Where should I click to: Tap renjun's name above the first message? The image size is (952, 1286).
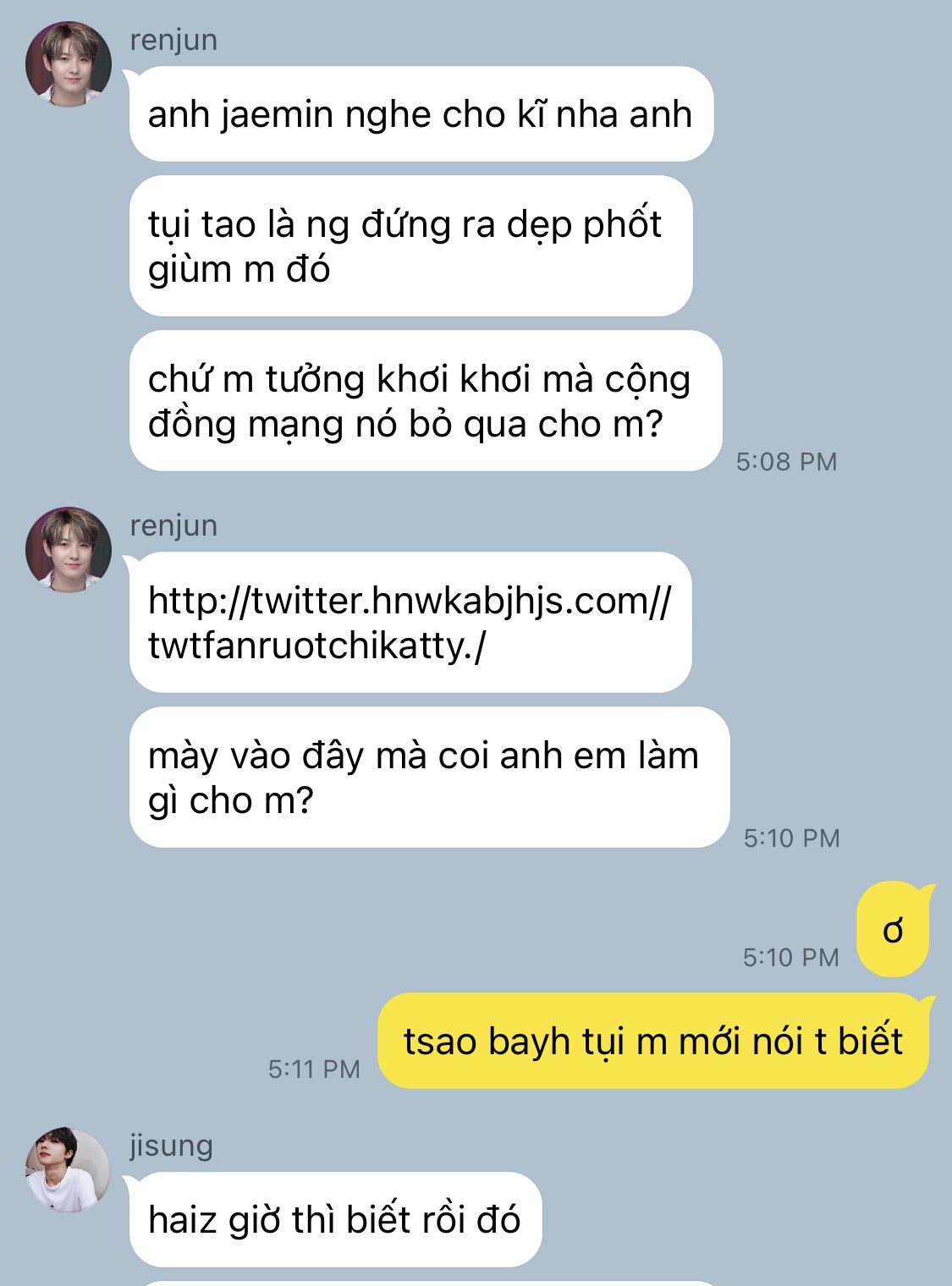pos(173,40)
